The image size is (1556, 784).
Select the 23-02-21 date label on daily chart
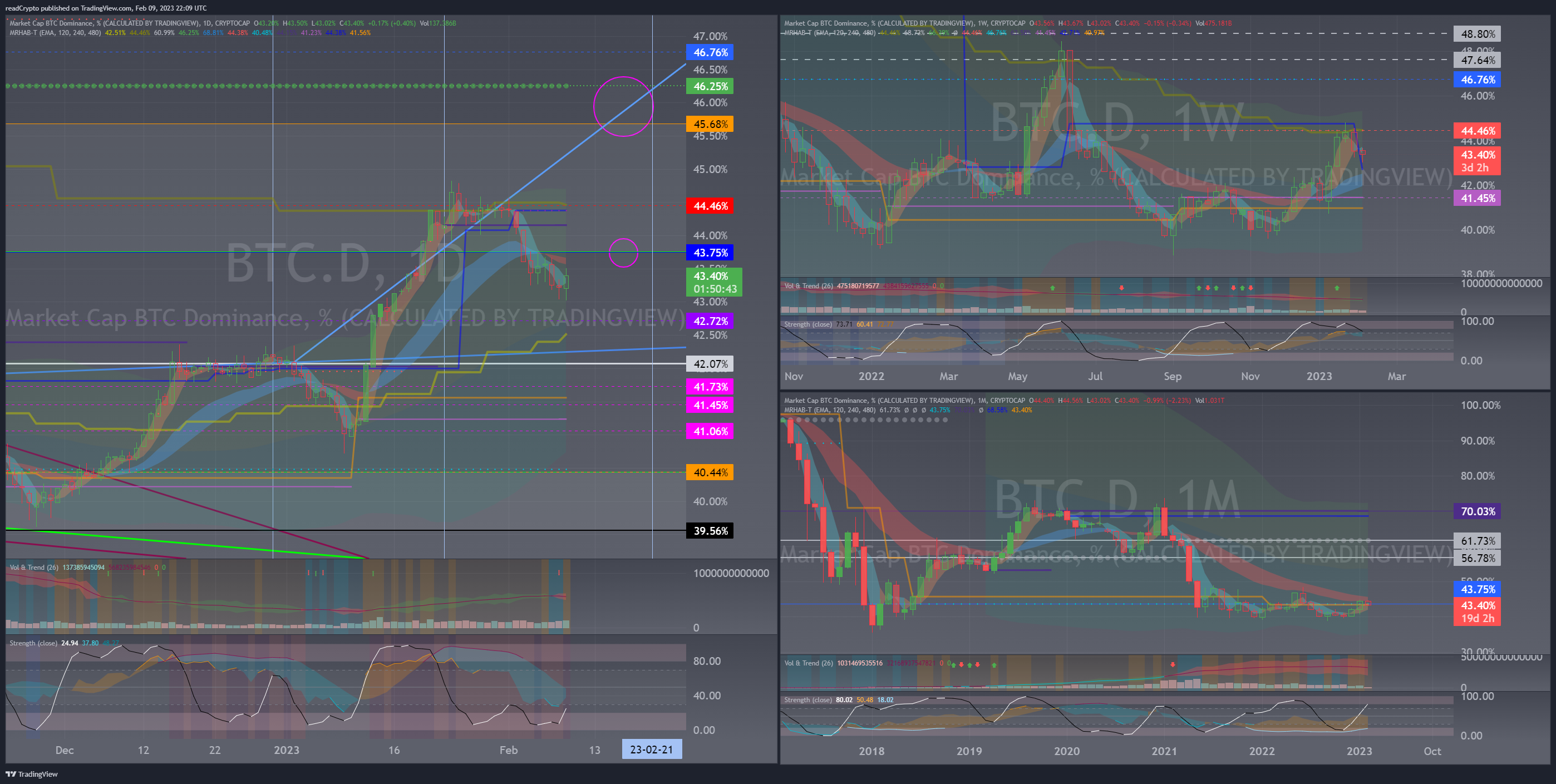(651, 749)
